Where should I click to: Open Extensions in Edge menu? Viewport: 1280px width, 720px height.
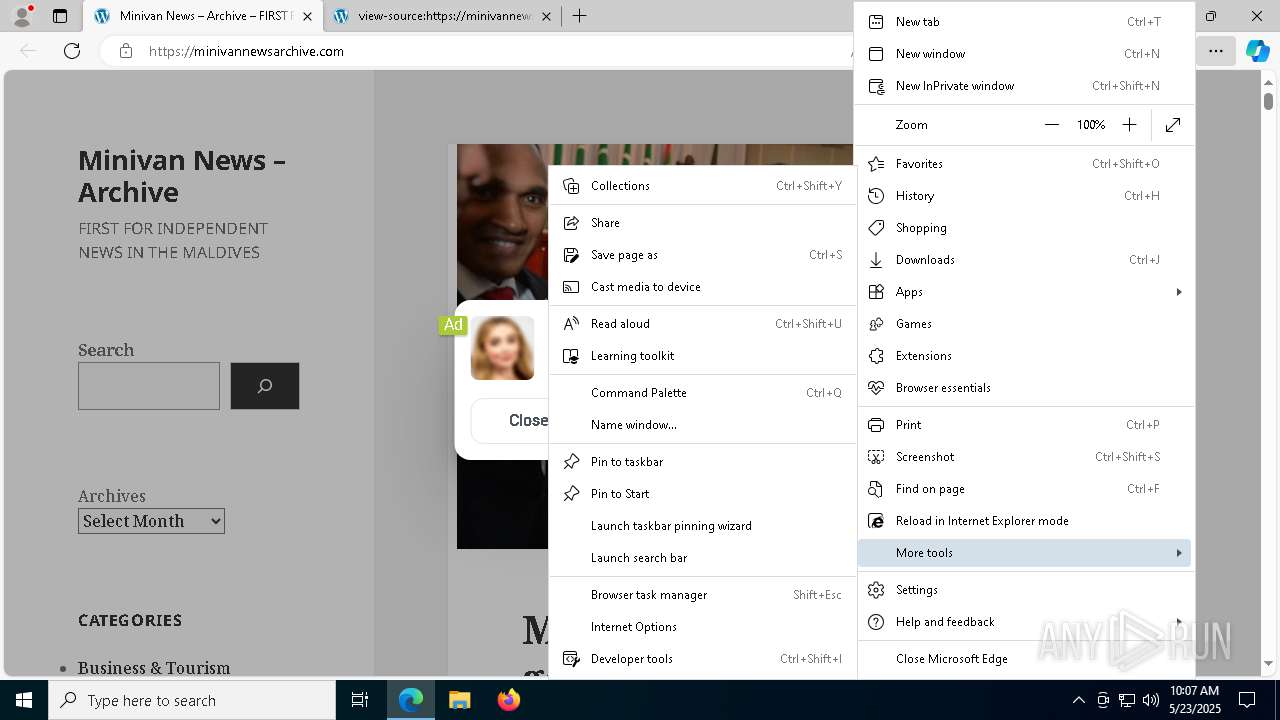pos(1024,355)
